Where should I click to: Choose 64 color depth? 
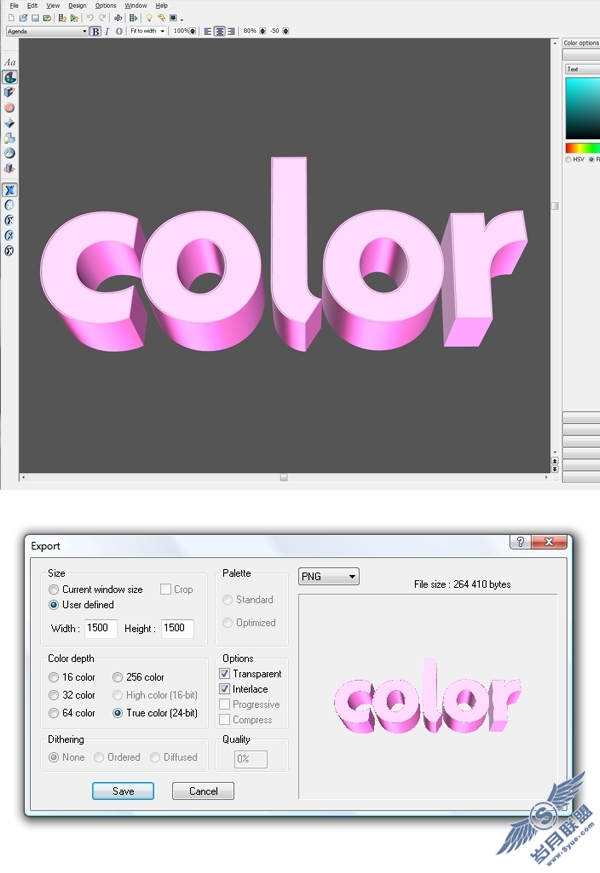point(53,713)
